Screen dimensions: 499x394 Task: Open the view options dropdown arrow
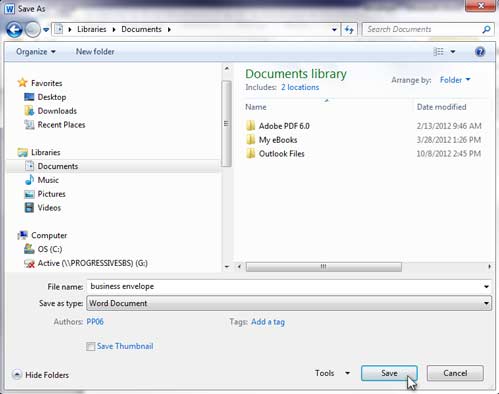click(453, 52)
